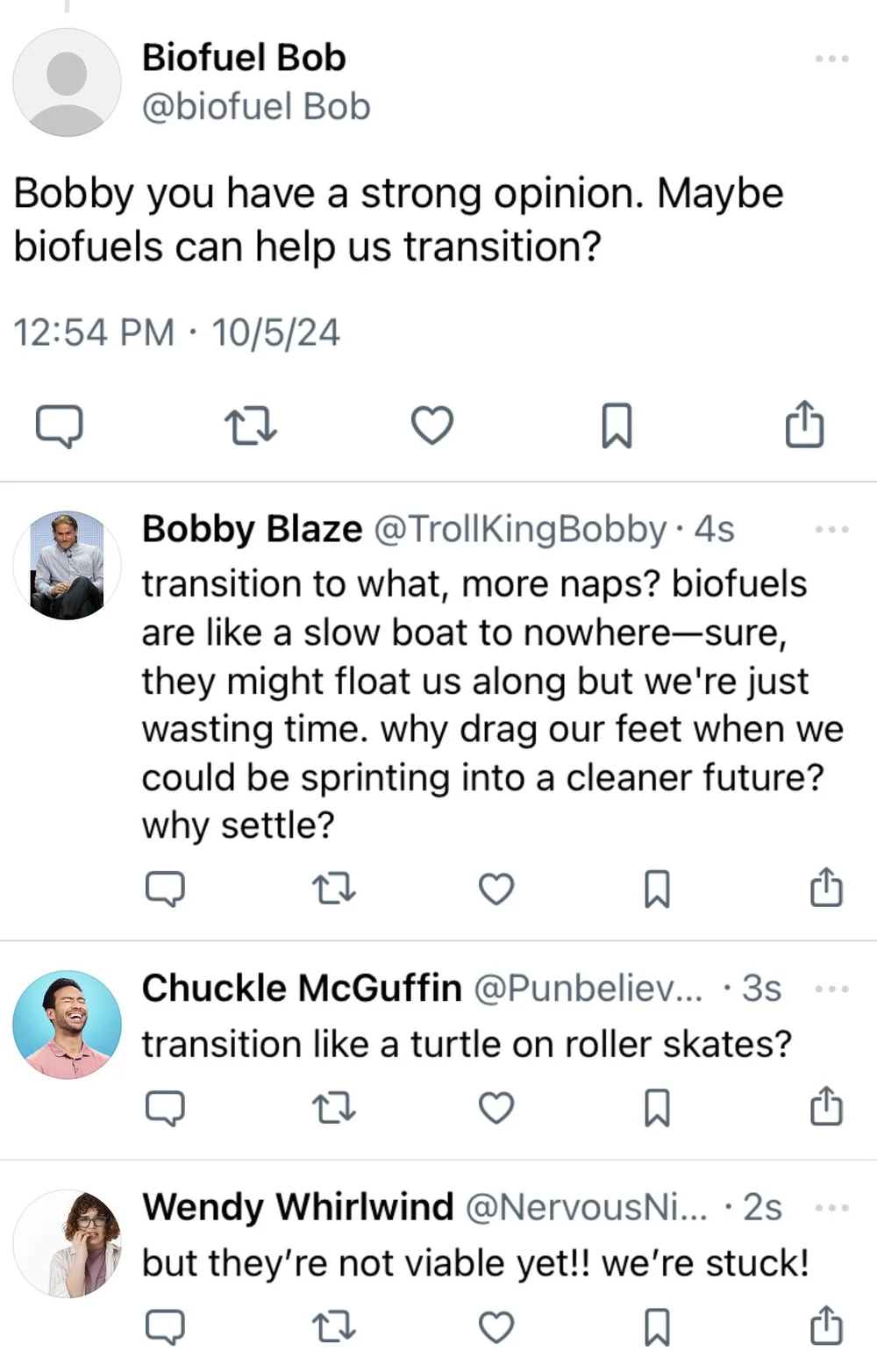Open more options on Bobby Blaze's reply
Image resolution: width=877 pixels, height=1372 pixels.
pos(831,530)
